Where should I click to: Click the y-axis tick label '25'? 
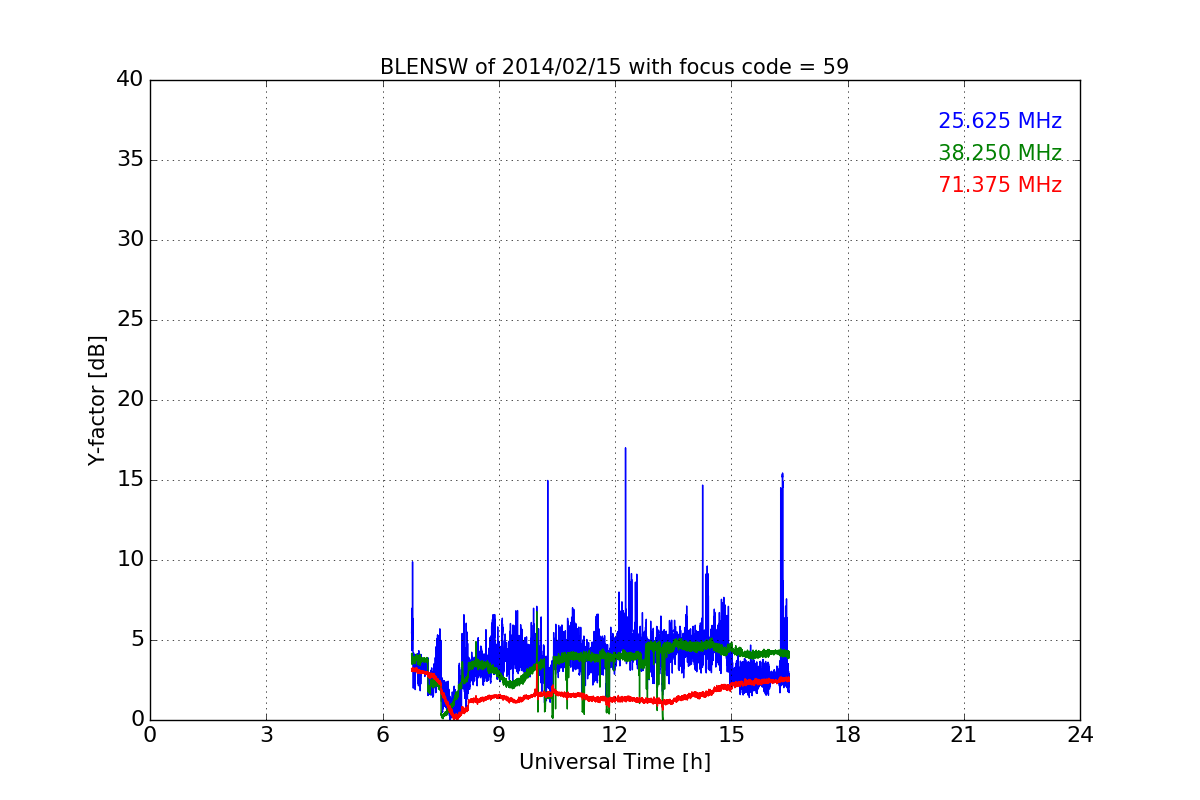130,320
